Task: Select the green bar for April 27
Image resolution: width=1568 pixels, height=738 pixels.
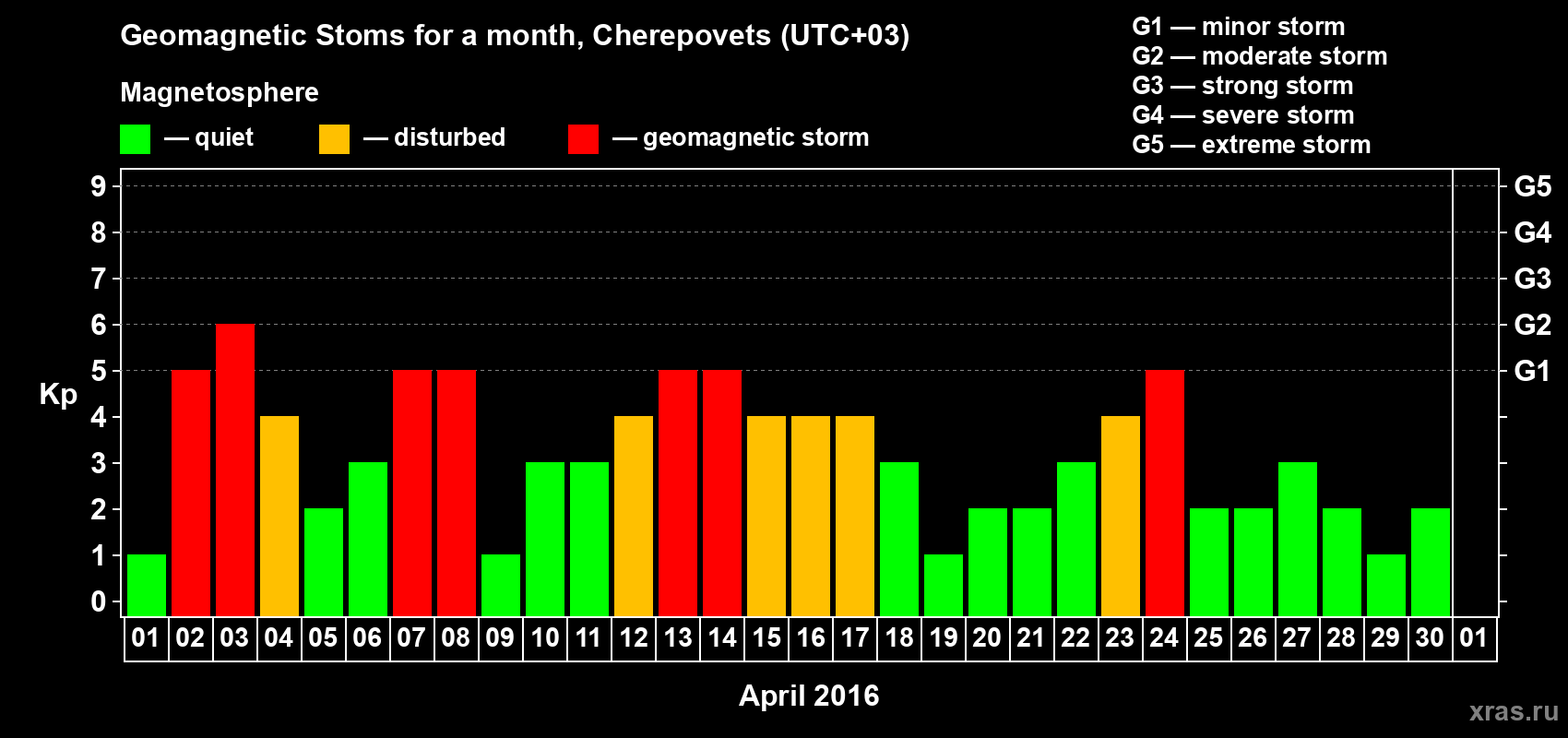Action: pos(1298,540)
